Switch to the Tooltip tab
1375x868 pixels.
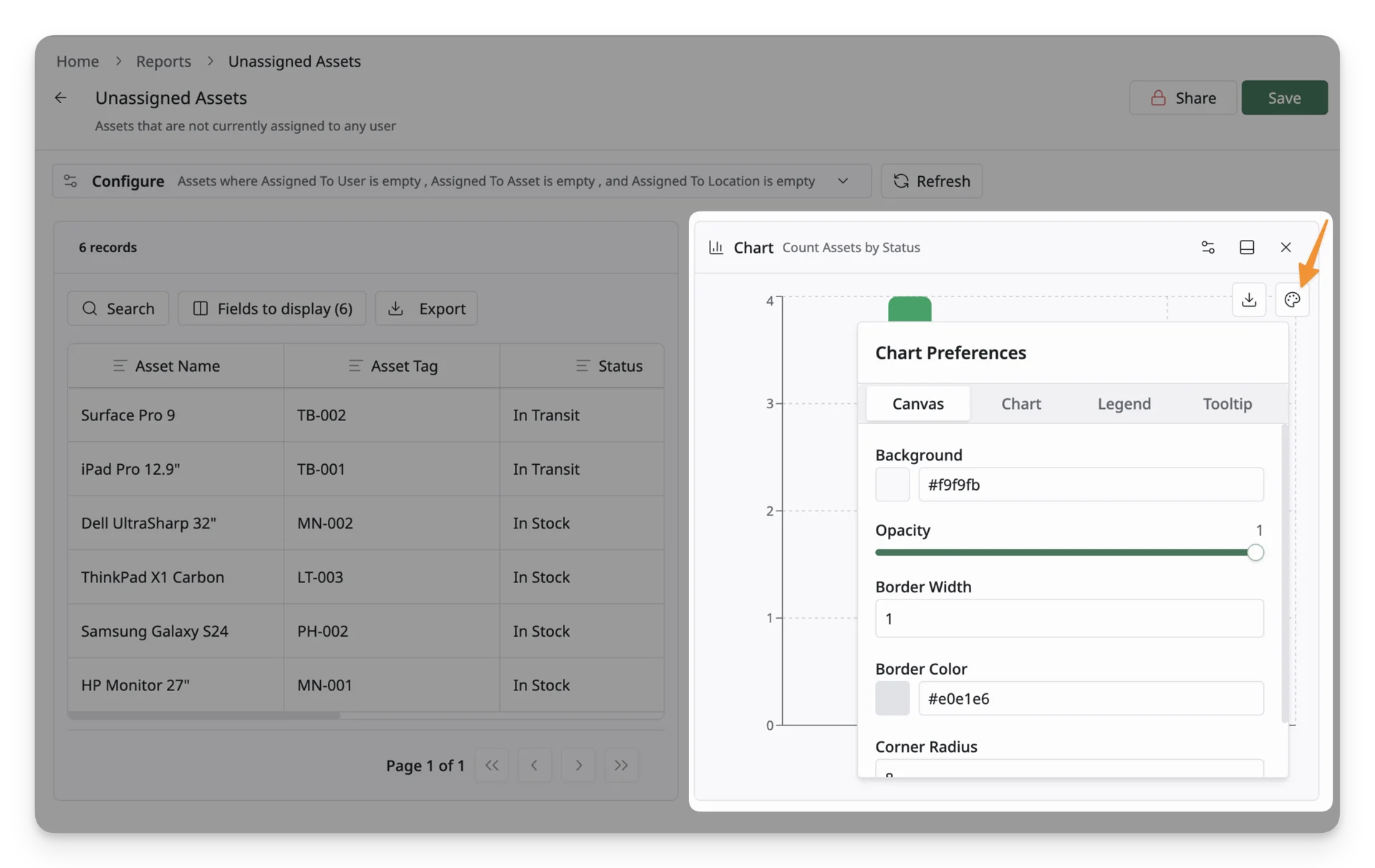[1227, 403]
